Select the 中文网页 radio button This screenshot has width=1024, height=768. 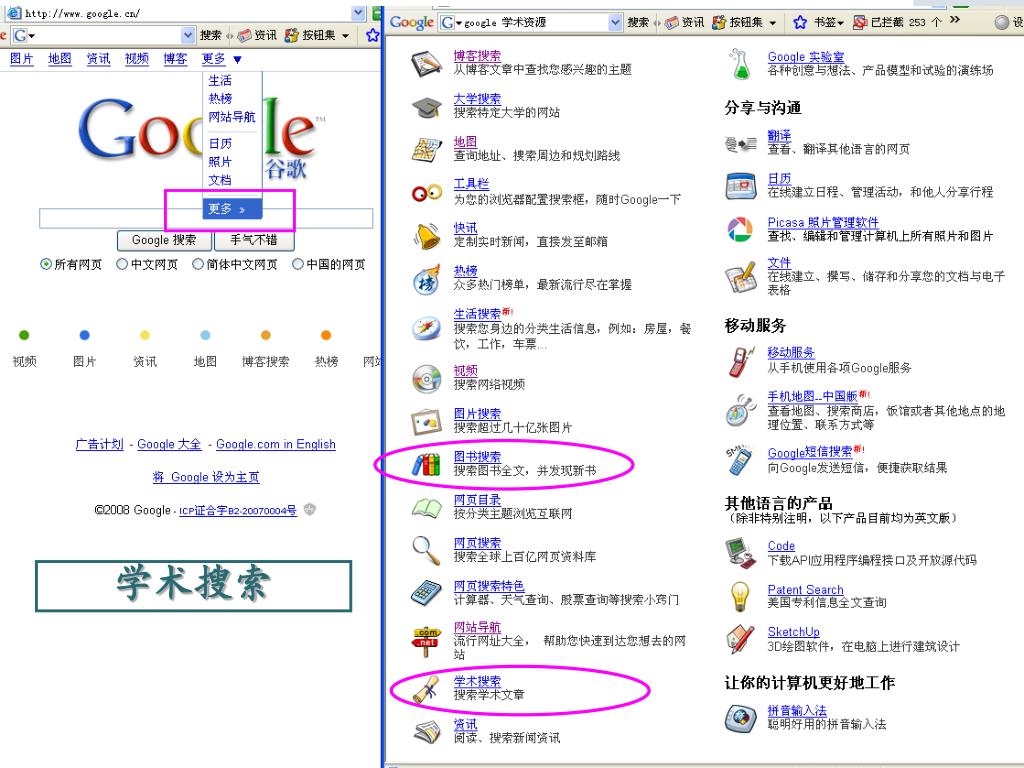point(121,264)
